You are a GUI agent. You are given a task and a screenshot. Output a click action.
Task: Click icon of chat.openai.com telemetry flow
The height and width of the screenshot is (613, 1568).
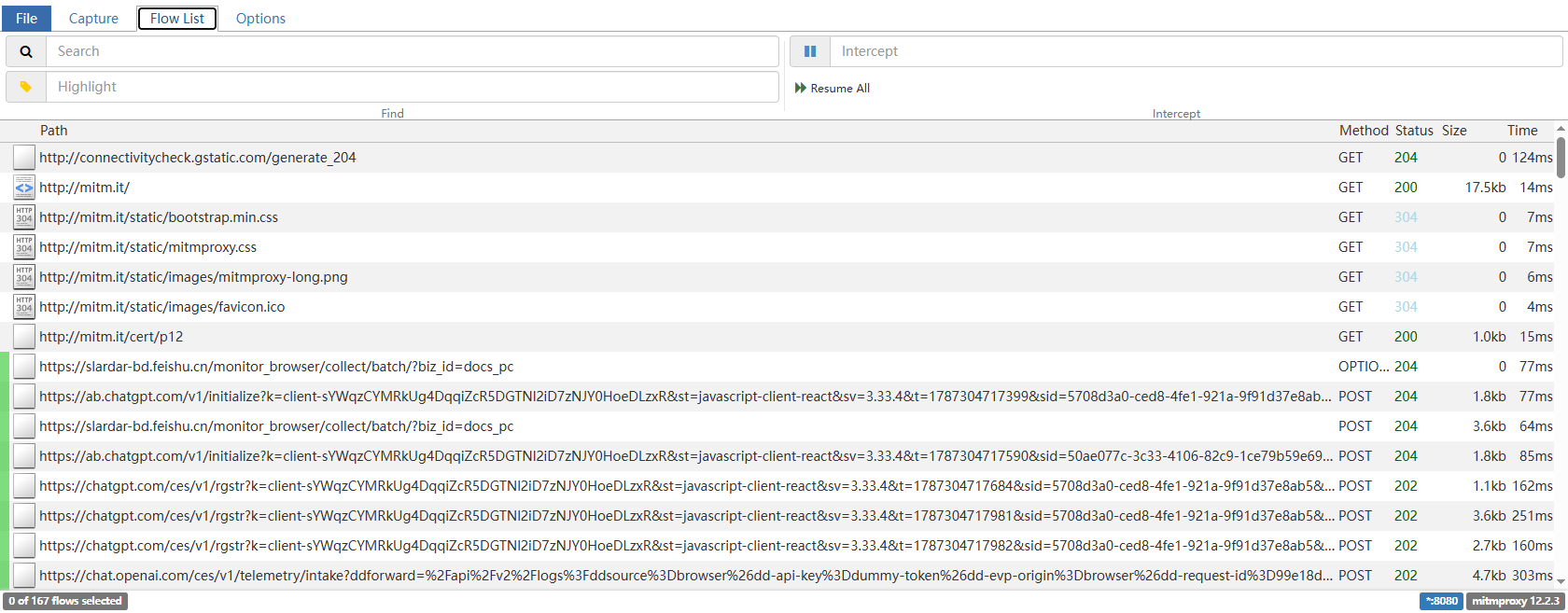pyautogui.click(x=24, y=576)
